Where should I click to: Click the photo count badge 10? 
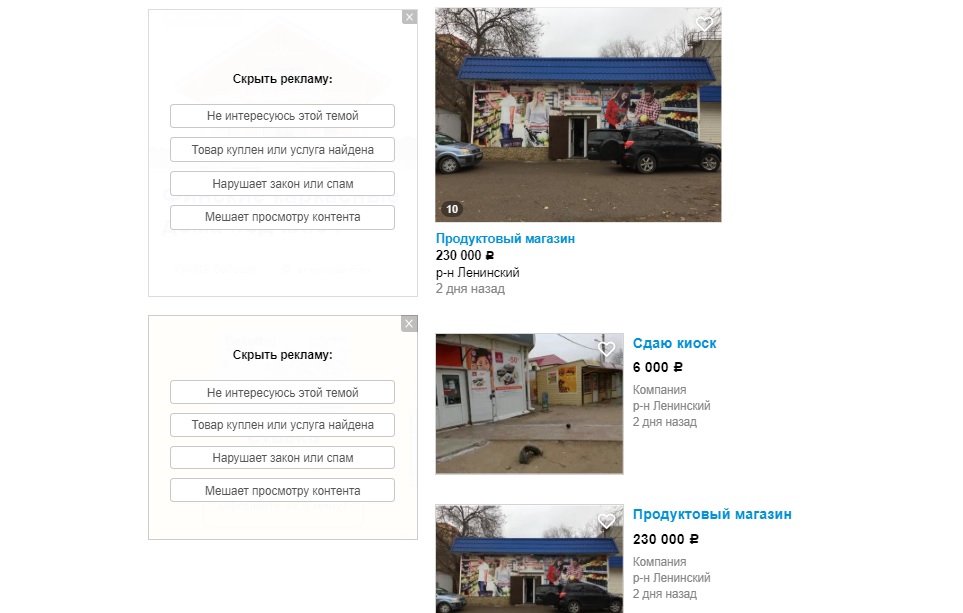click(452, 209)
